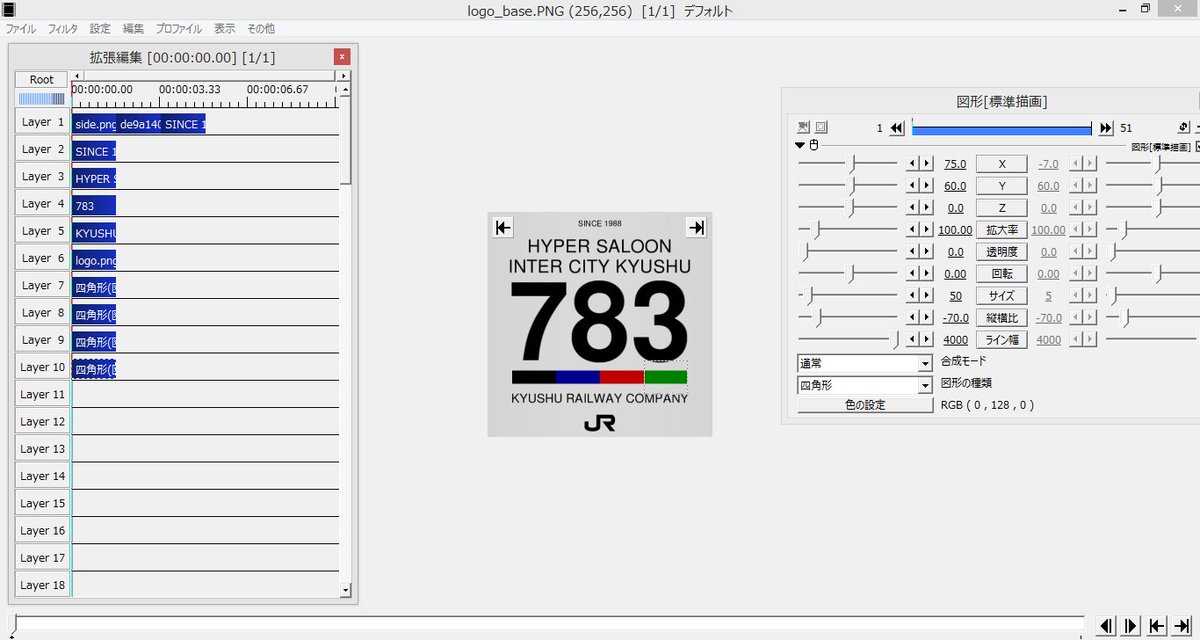This screenshot has width=1200, height=640.
Task: Increase Z with its right stepper arrow
Action: [x=926, y=208]
